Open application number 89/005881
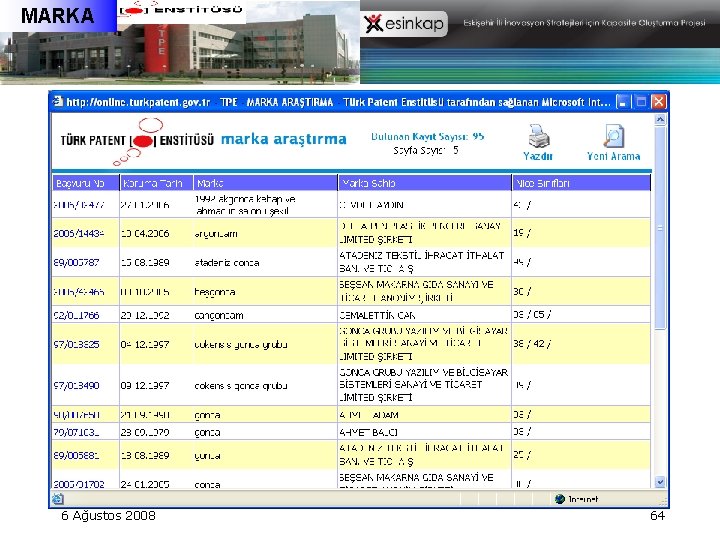Viewport: 720px width, 540px height. coord(76,456)
